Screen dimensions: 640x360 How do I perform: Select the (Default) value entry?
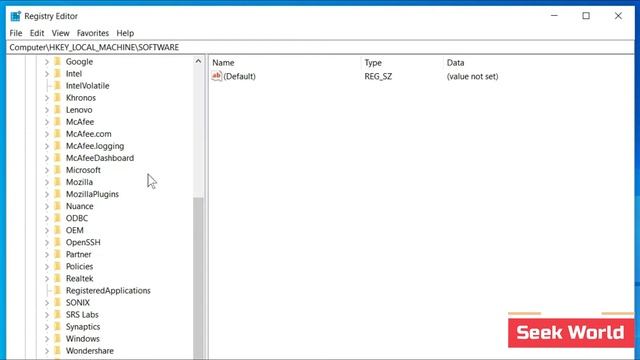(239, 76)
